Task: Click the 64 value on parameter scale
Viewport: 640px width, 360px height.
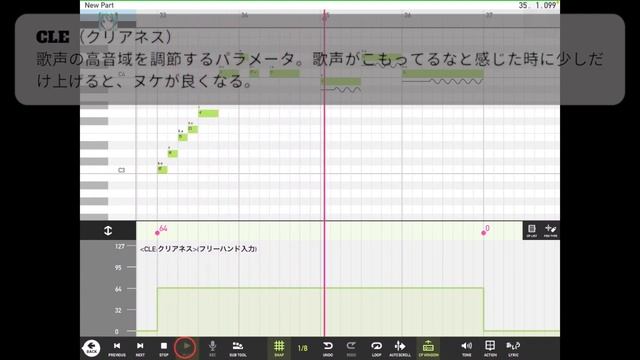Action: coord(118,289)
